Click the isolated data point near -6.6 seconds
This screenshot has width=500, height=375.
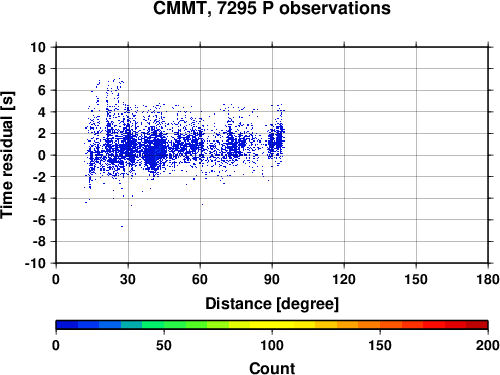click(x=122, y=226)
